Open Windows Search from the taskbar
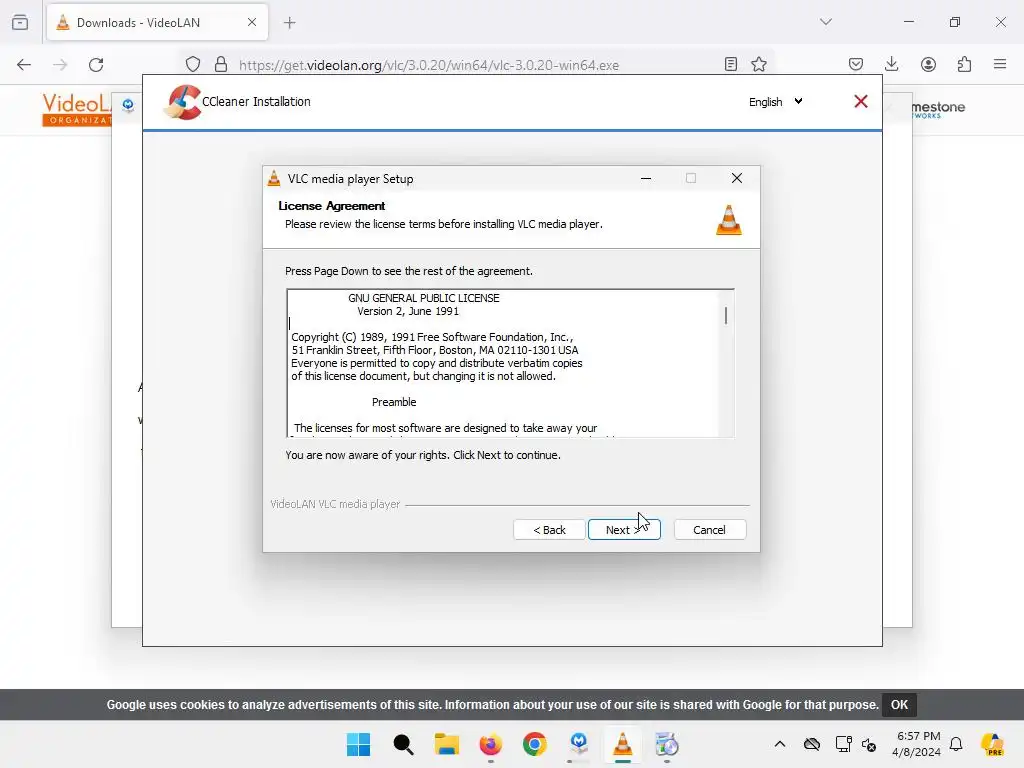The height and width of the screenshot is (768, 1024). (403, 744)
